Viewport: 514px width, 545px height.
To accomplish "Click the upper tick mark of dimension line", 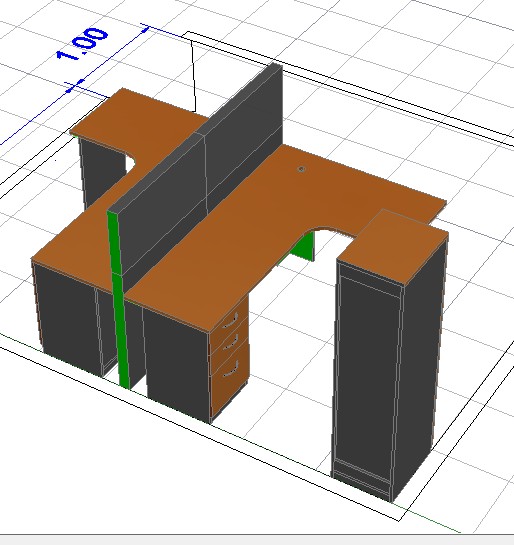I will click(x=145, y=28).
